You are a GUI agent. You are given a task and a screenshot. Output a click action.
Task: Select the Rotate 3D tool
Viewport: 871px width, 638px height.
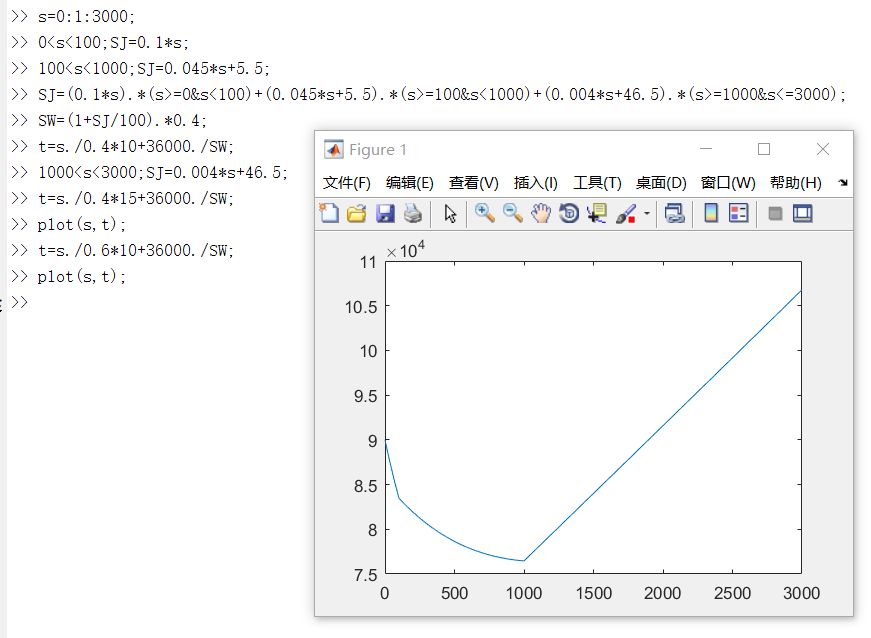569,213
